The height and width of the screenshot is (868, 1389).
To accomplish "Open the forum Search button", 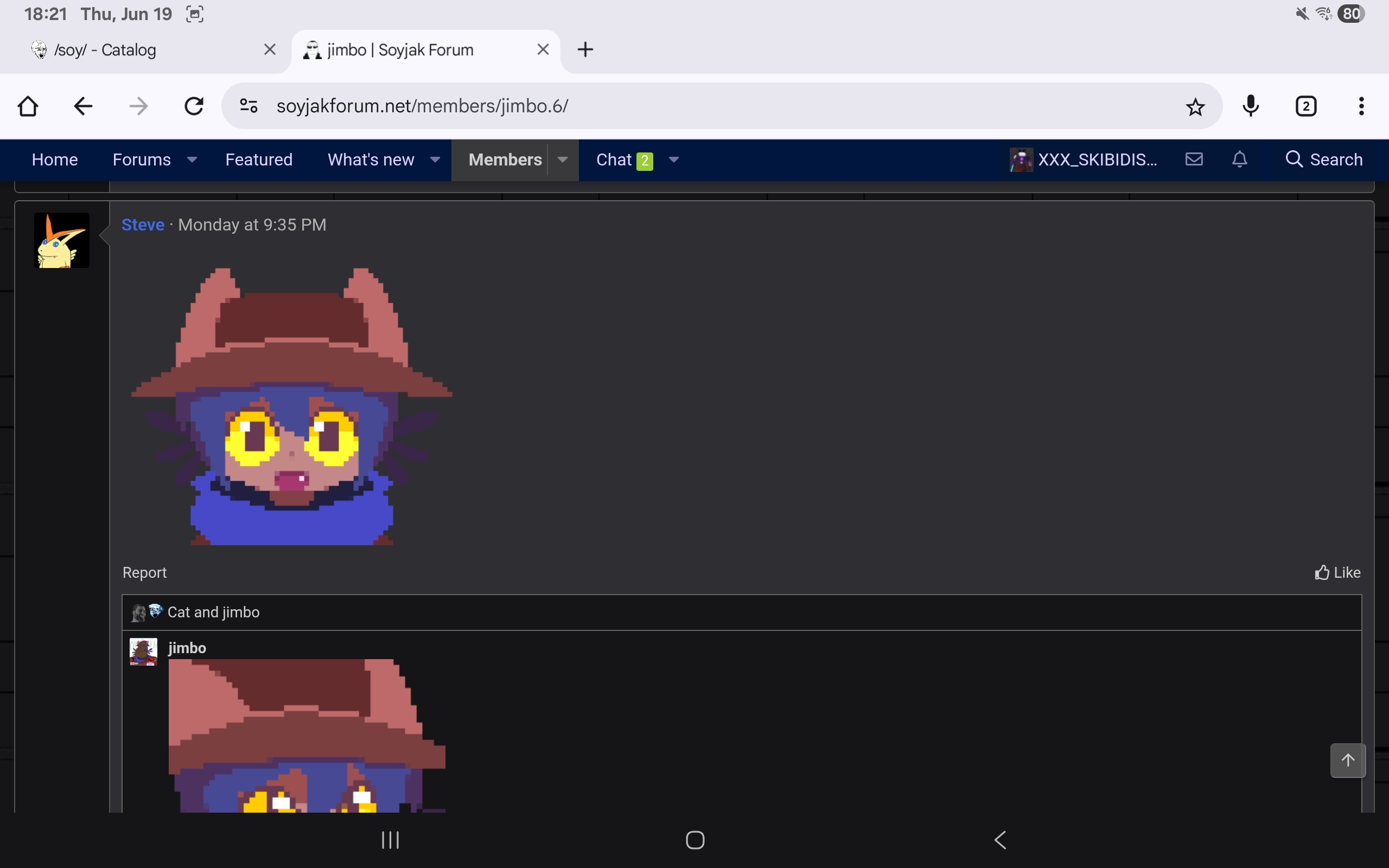I will click(x=1324, y=159).
